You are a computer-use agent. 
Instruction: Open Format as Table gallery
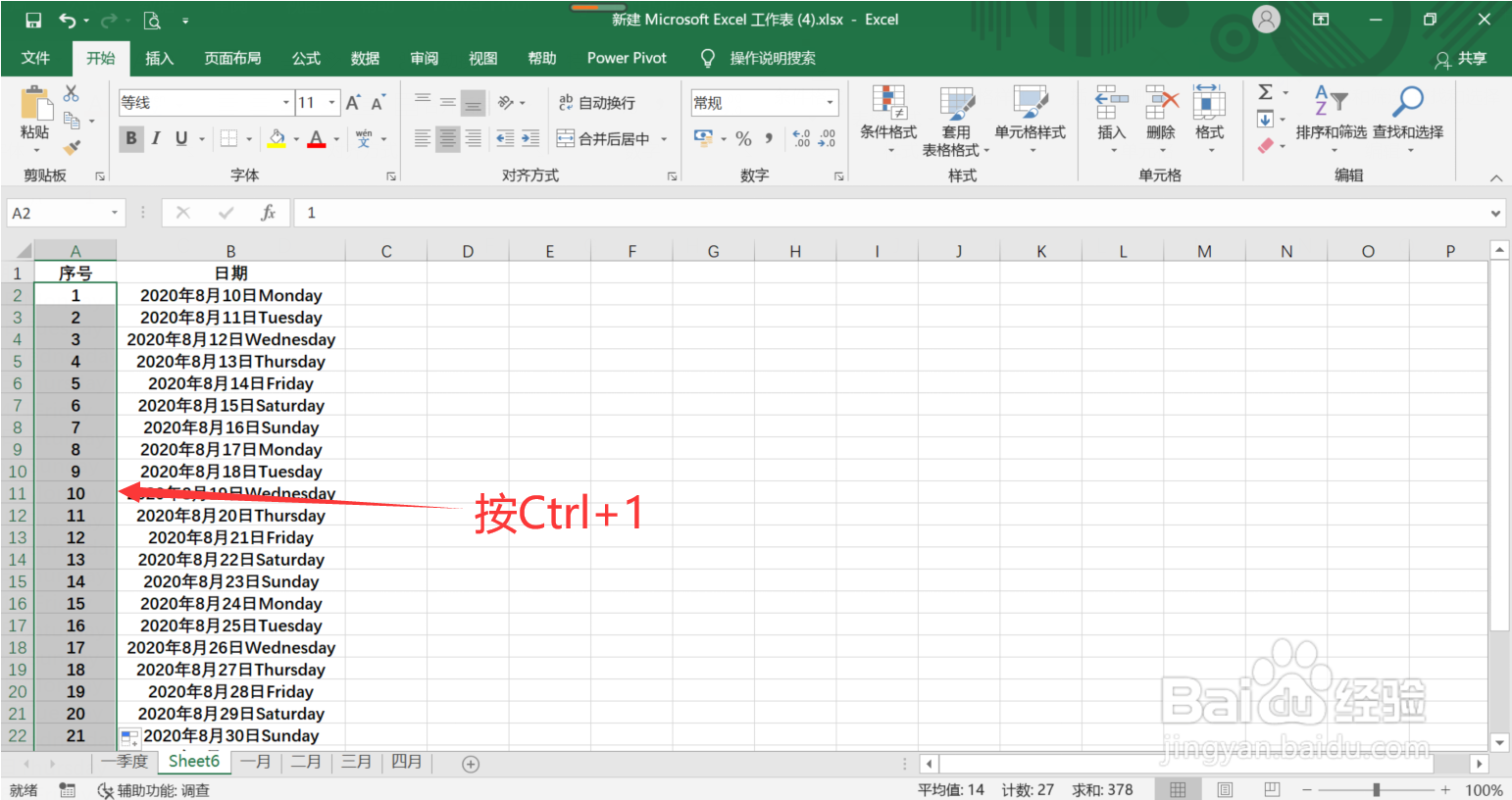(956, 120)
